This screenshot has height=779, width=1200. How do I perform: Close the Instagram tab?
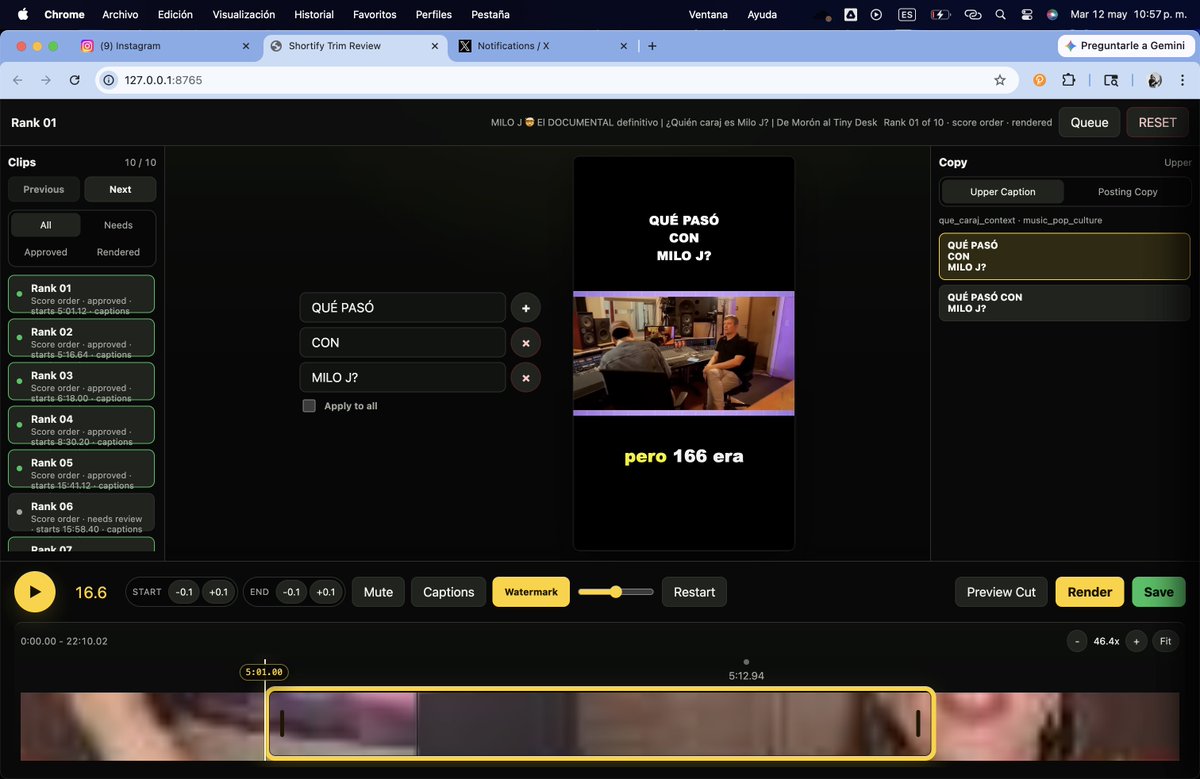click(246, 46)
